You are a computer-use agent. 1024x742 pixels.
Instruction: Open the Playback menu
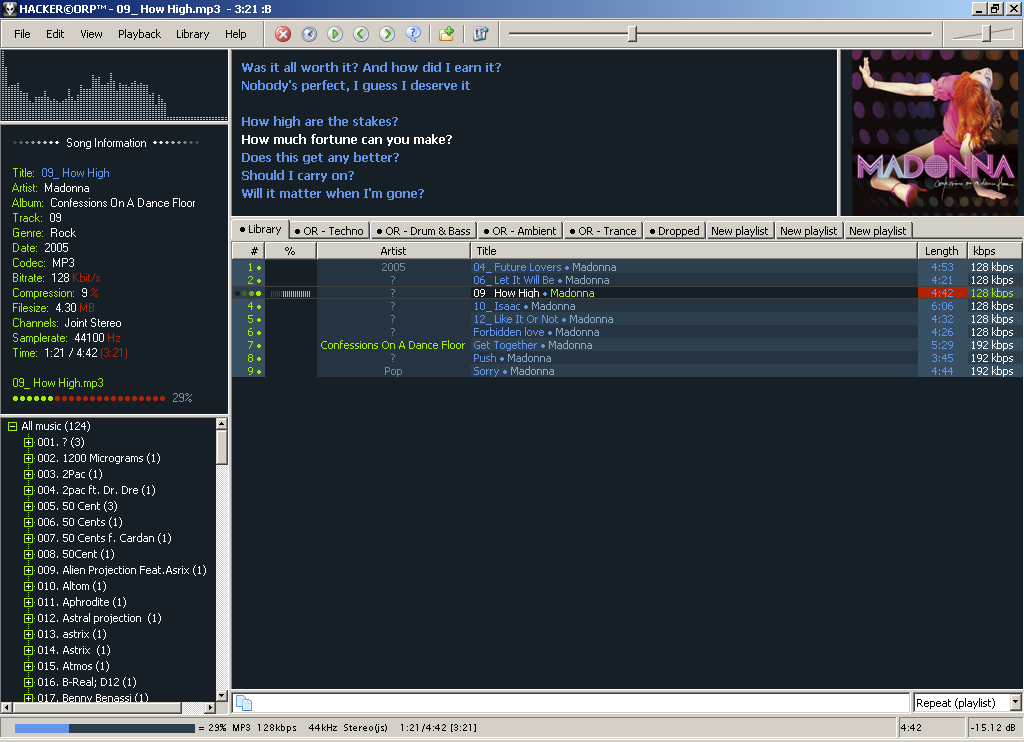click(x=139, y=34)
